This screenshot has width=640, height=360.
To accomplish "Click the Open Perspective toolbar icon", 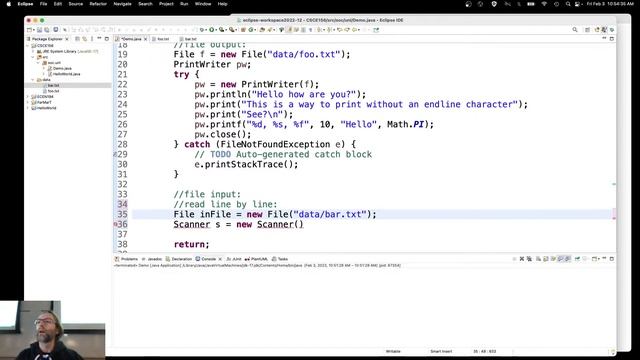I will pyautogui.click(x=587, y=30).
